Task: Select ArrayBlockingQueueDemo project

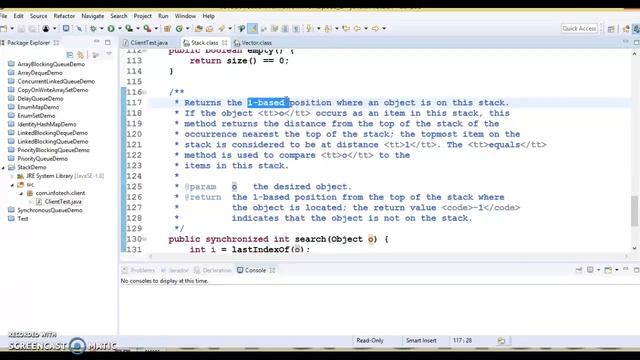Action: (x=51, y=64)
